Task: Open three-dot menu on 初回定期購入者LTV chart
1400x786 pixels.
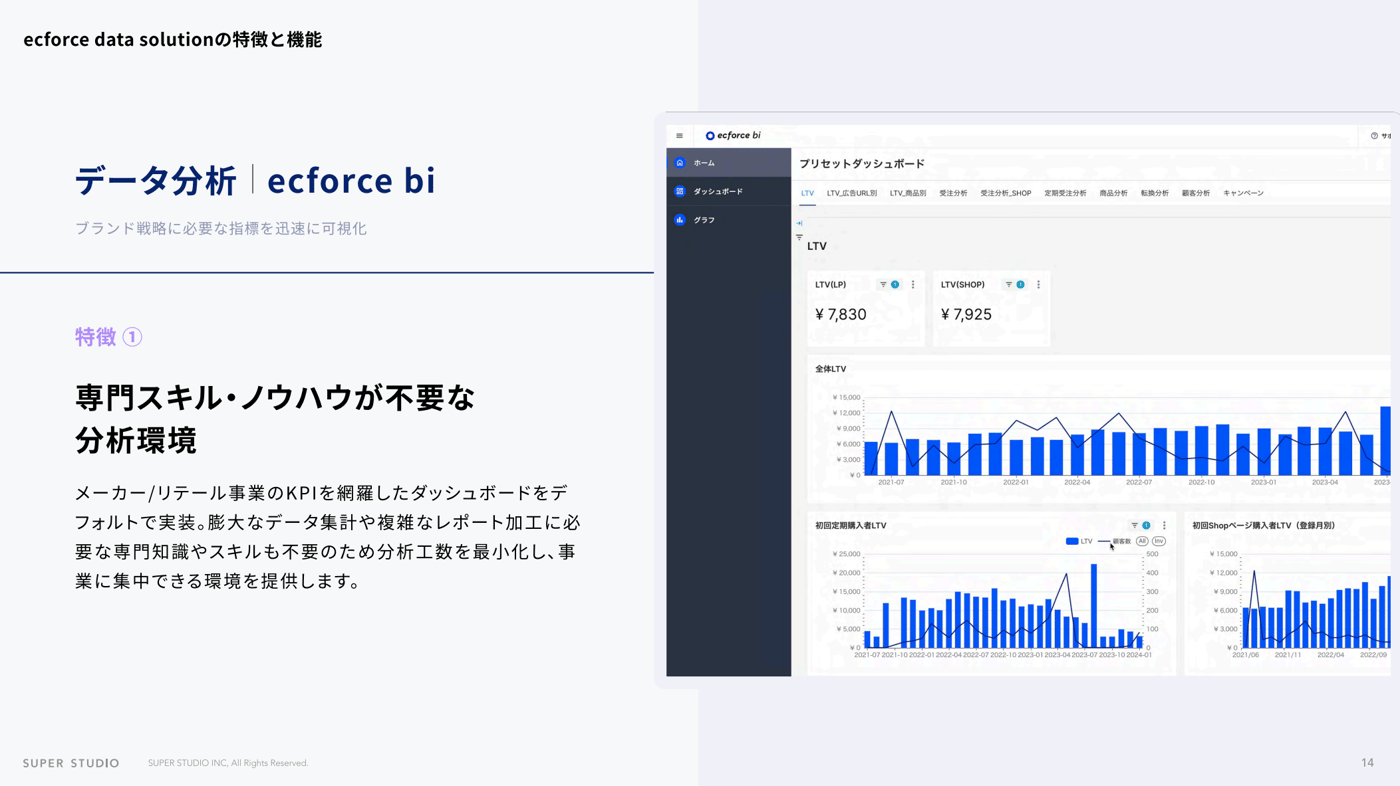Action: [1164, 525]
